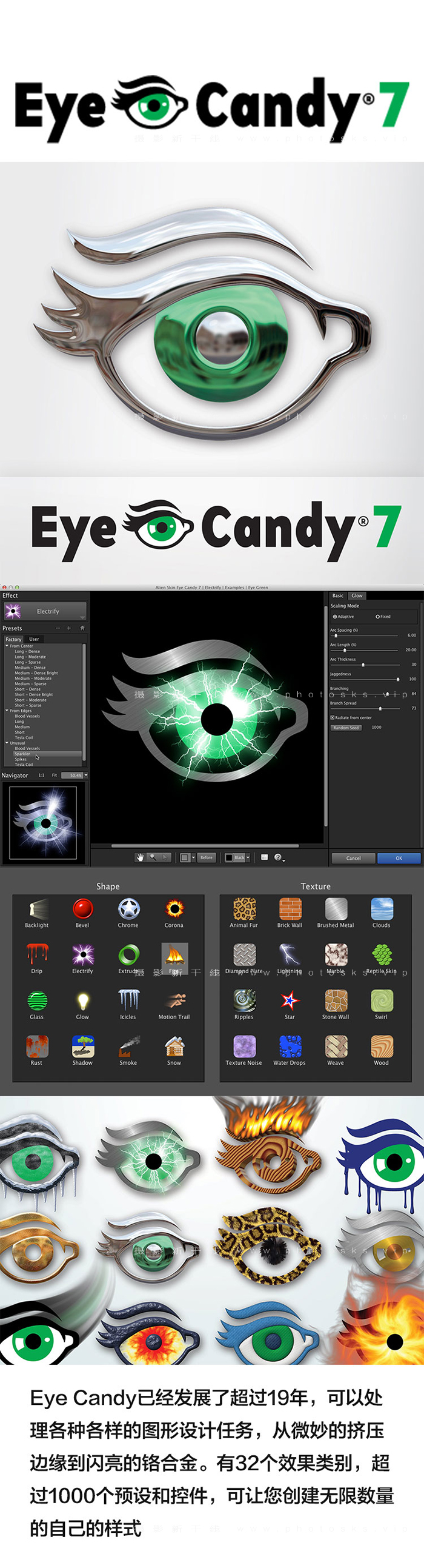Click the OK button
This screenshot has width=424, height=1568.
click(399, 857)
